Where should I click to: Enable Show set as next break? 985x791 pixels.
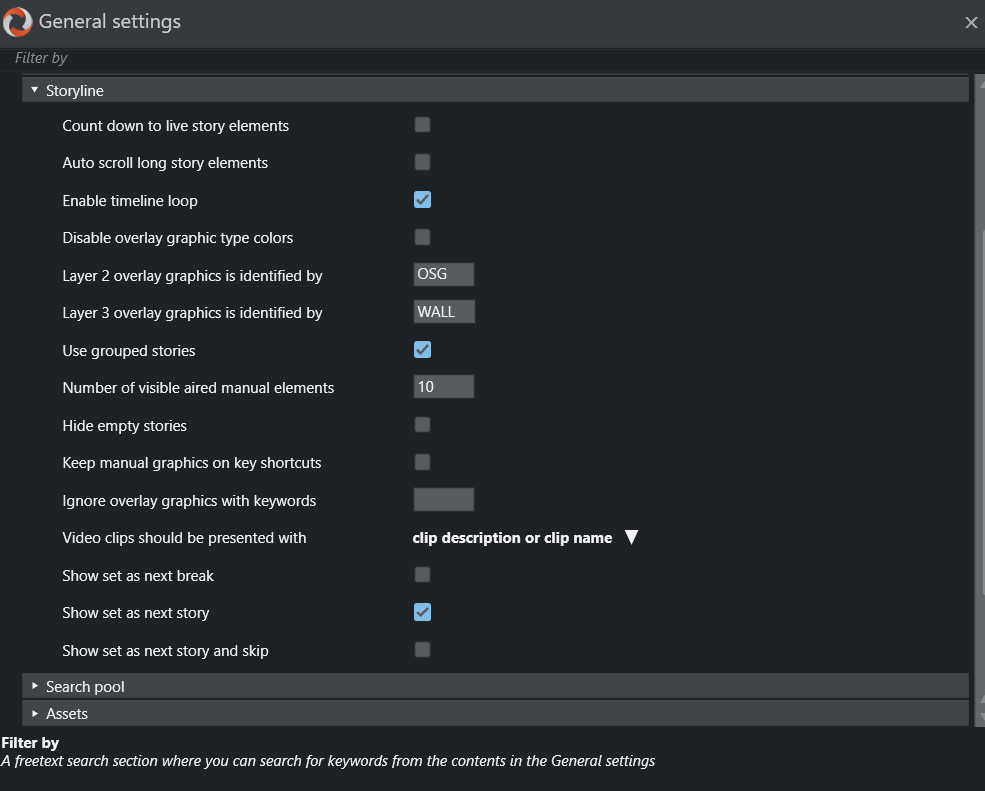(x=422, y=575)
